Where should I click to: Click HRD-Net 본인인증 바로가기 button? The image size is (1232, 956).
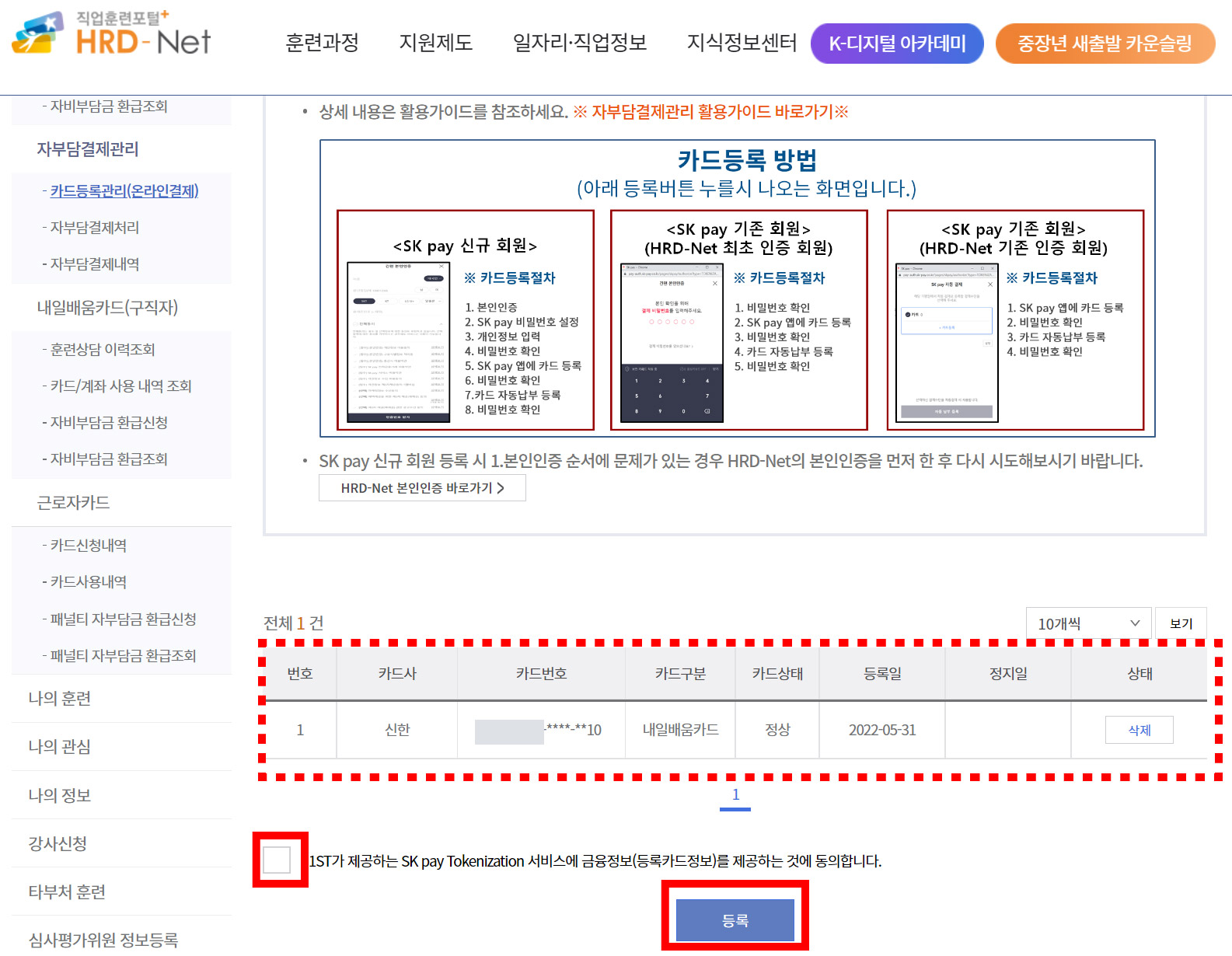[422, 488]
